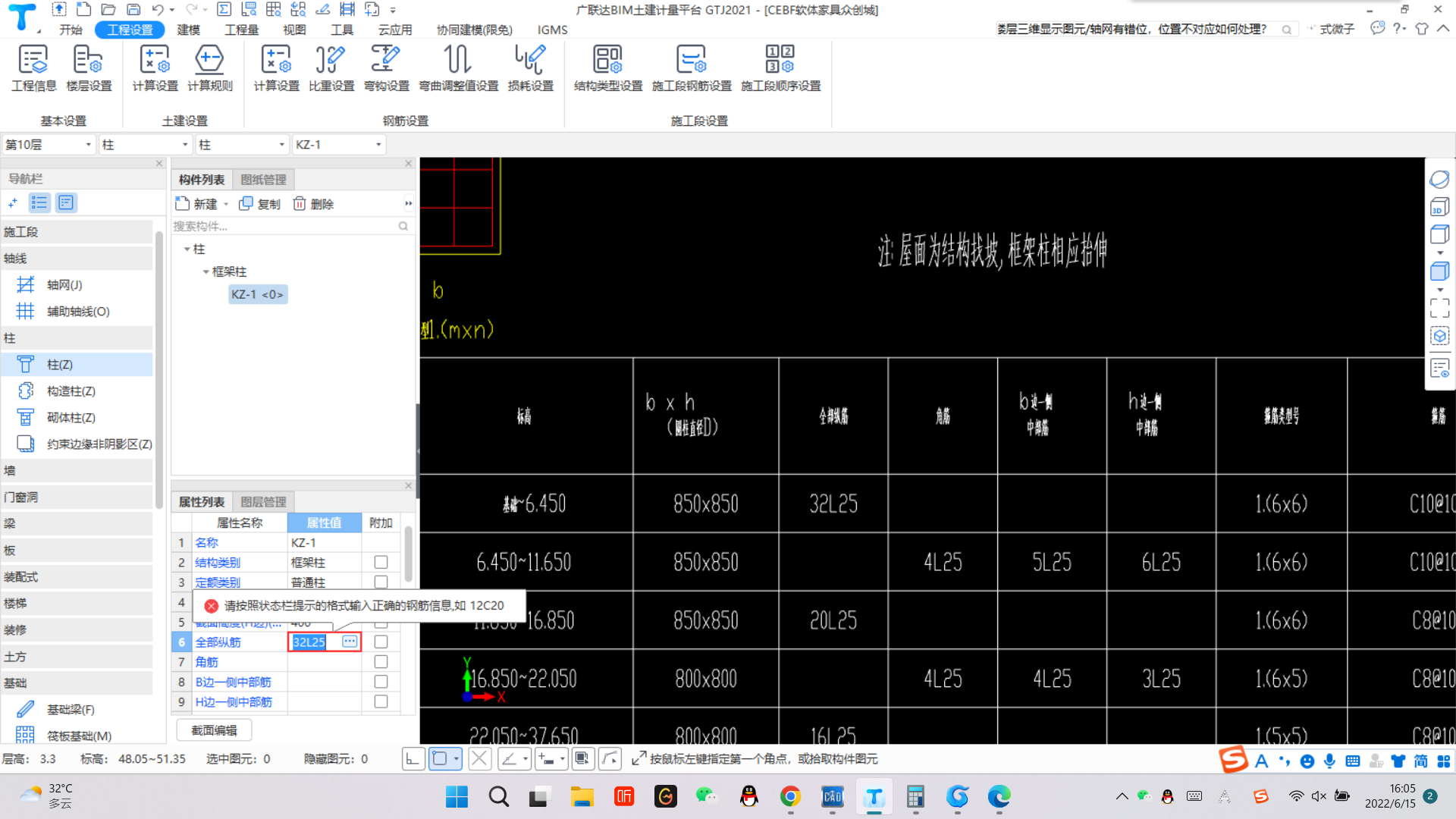Toggle detail view mode in navigation bar

tap(66, 202)
